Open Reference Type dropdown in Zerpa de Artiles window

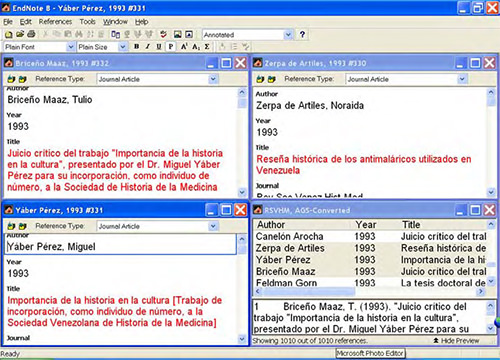462,79
